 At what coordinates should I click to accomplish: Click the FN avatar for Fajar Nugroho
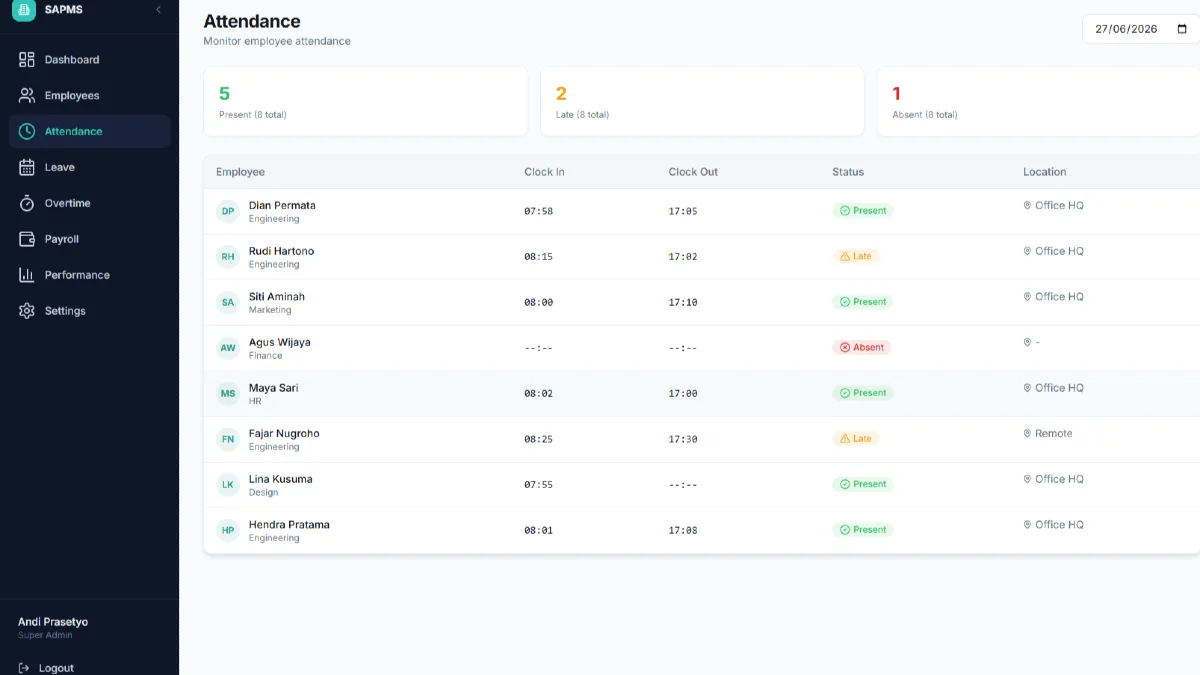(x=228, y=439)
